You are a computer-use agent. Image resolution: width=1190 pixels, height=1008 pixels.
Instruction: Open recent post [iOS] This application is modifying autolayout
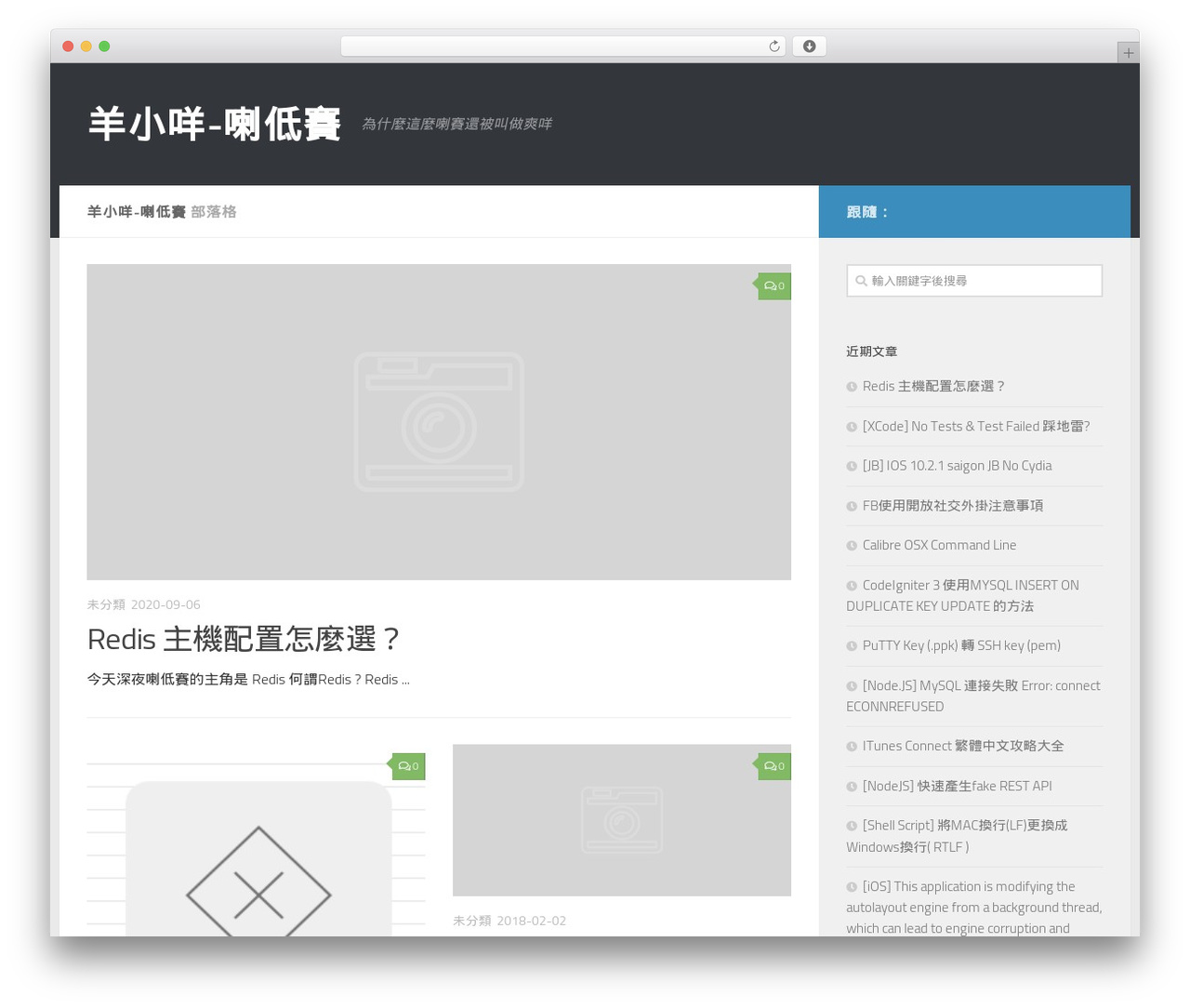[x=974, y=908]
